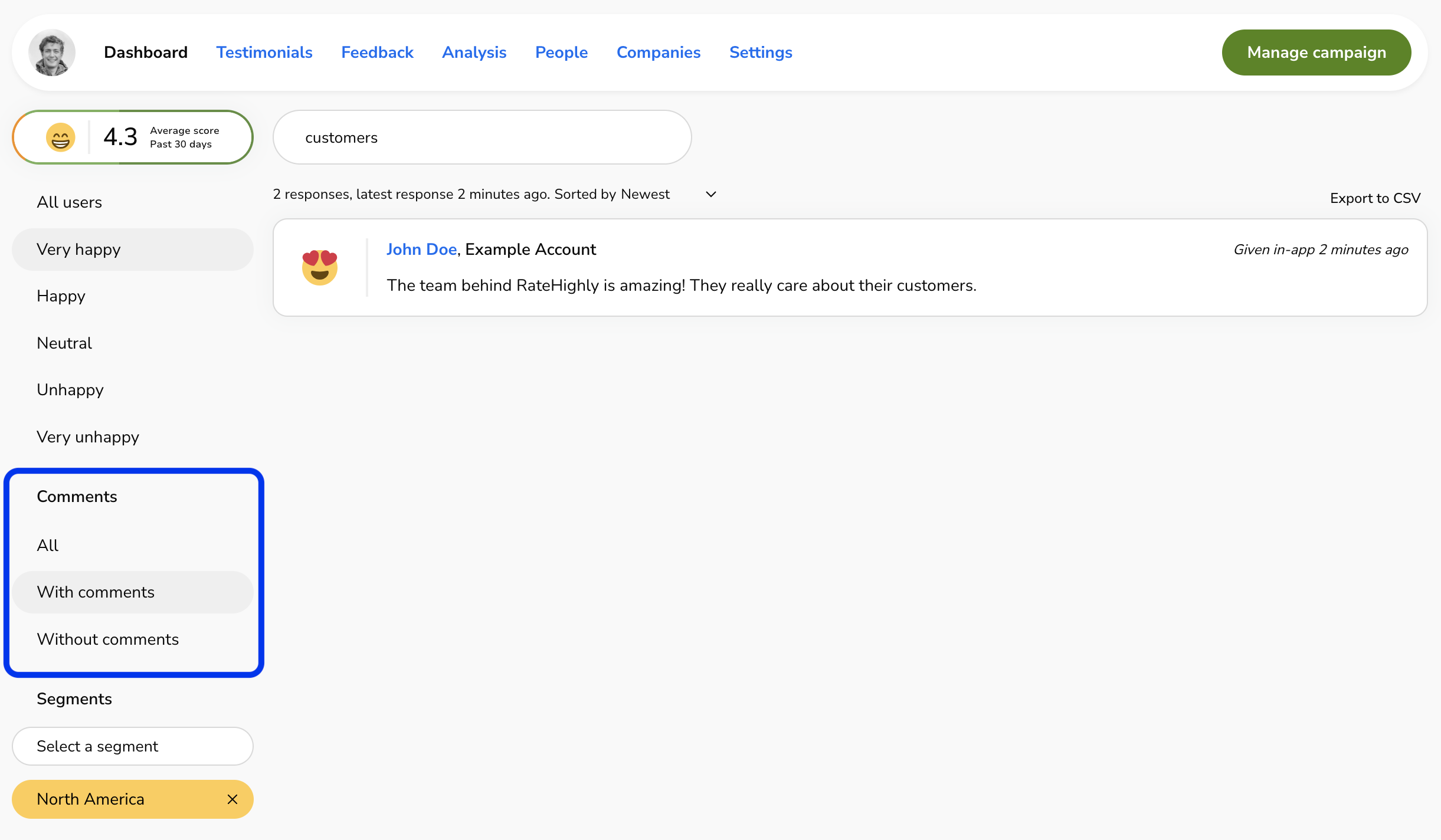This screenshot has height=840, width=1441.
Task: Click the dropdown arrow next to Sorted by Newest
Action: click(x=710, y=195)
